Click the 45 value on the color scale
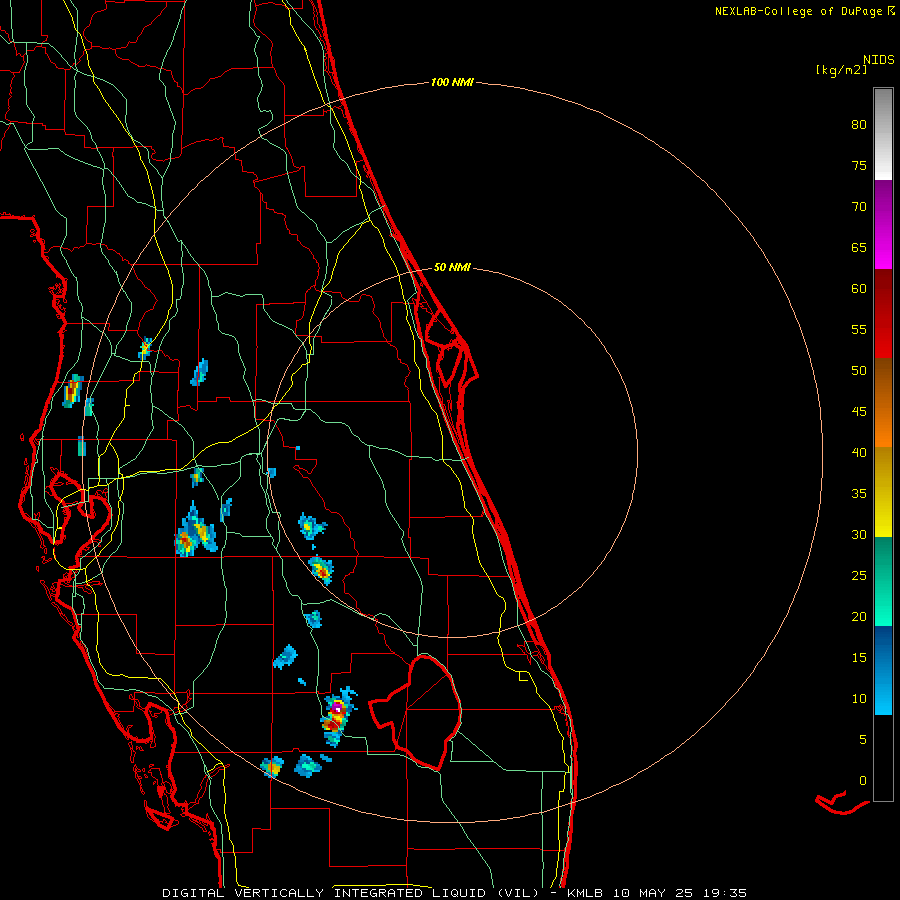900x900 pixels. point(859,412)
